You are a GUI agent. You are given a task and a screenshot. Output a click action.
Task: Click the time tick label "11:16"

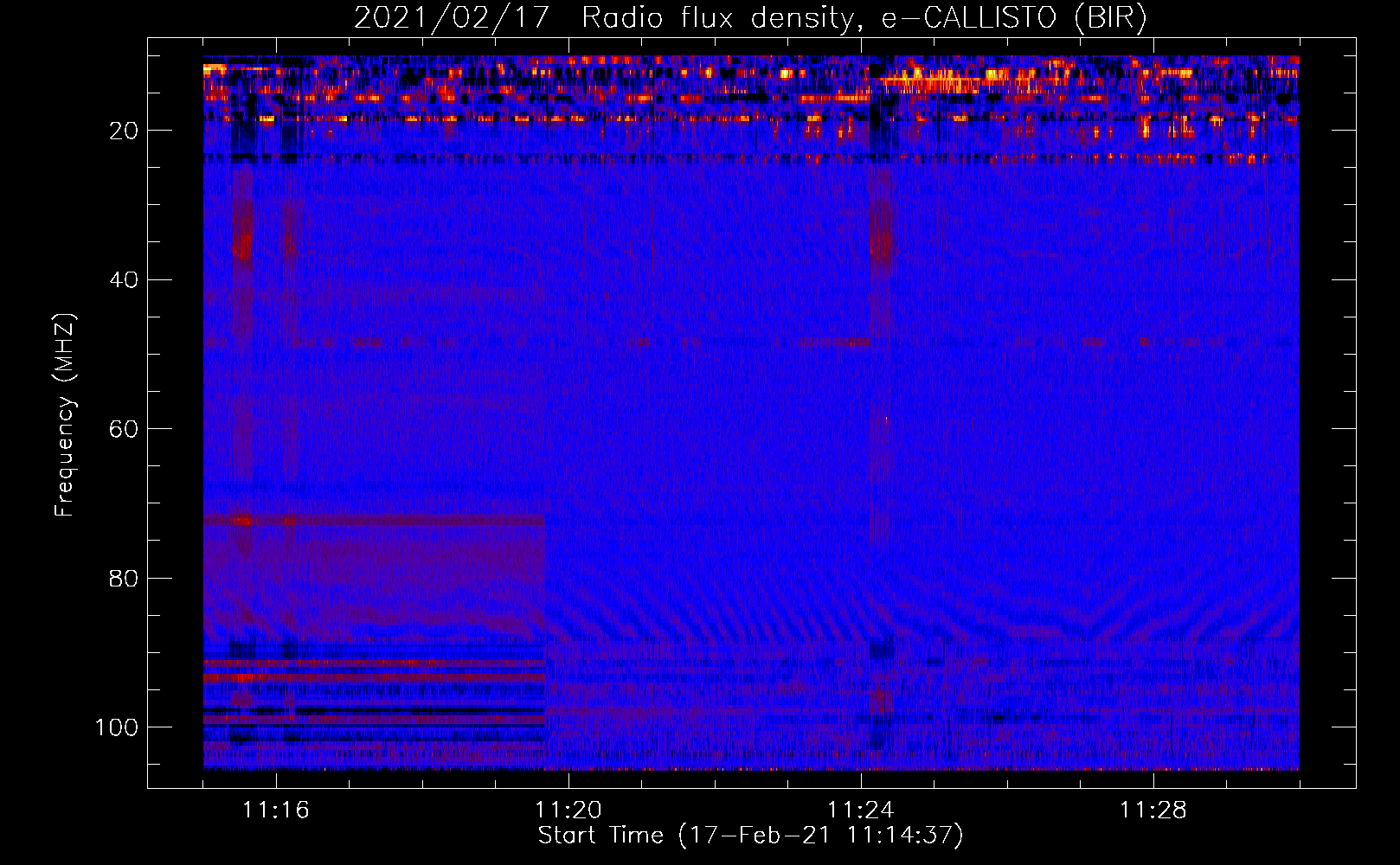[276, 811]
